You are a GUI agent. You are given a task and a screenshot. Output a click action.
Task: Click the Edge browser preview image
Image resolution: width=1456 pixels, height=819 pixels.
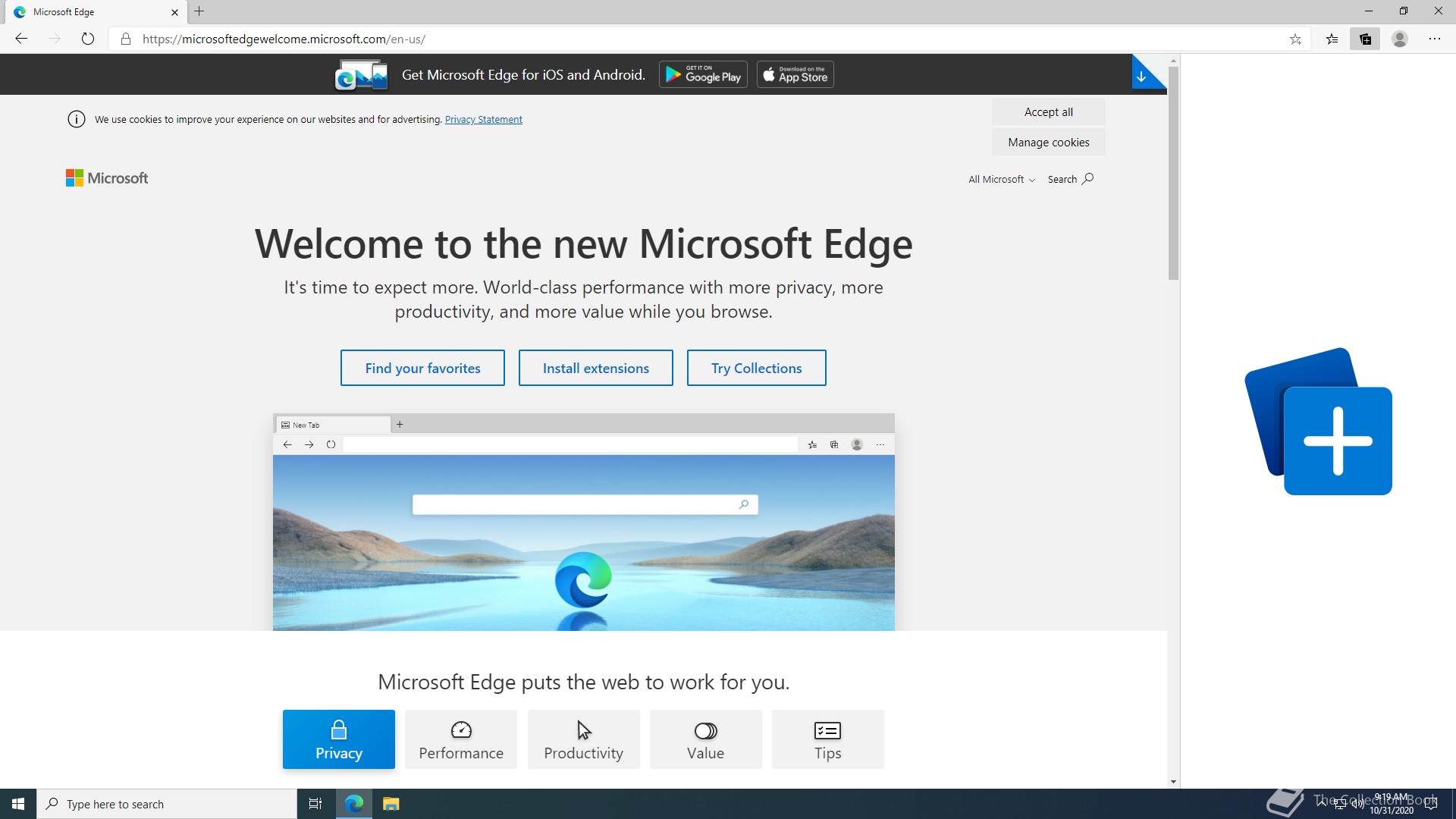coord(584,522)
